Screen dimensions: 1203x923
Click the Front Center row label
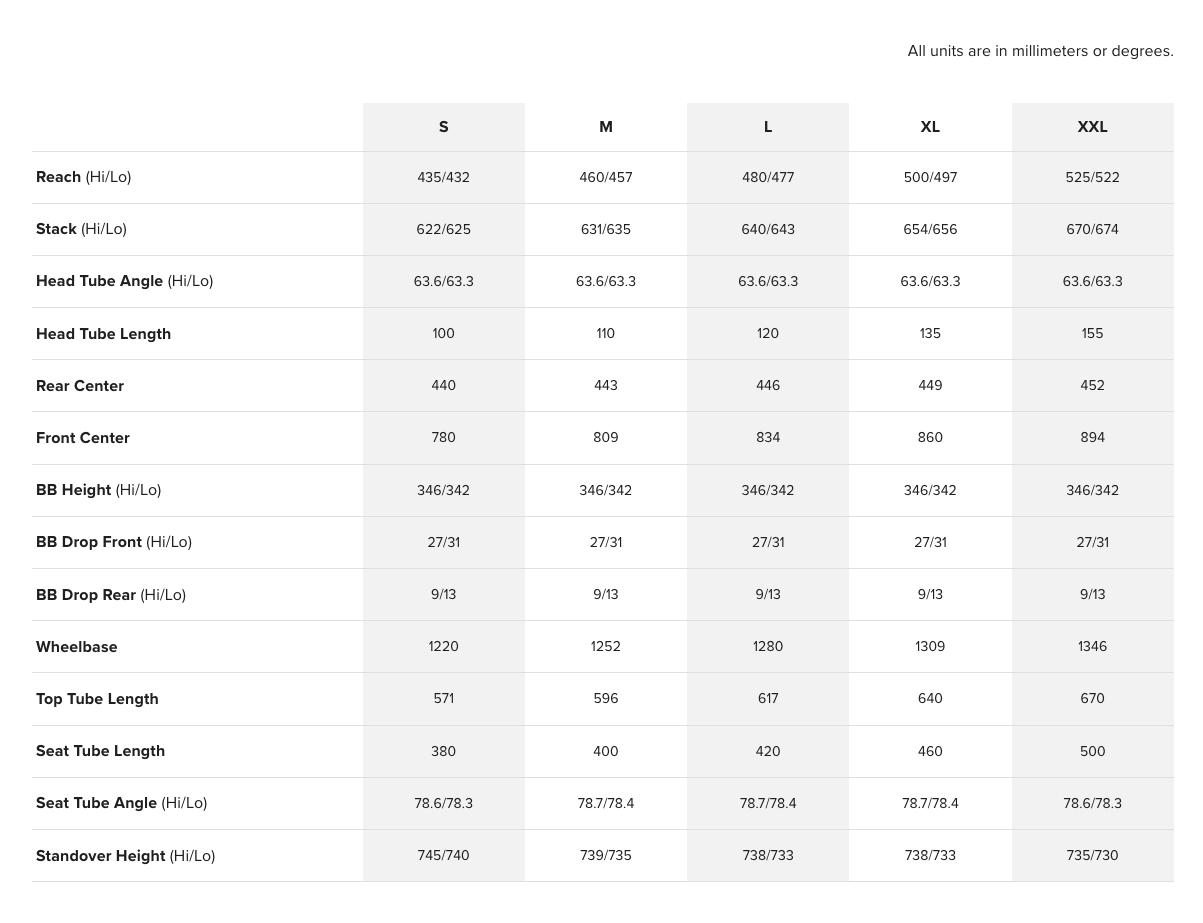(83, 438)
